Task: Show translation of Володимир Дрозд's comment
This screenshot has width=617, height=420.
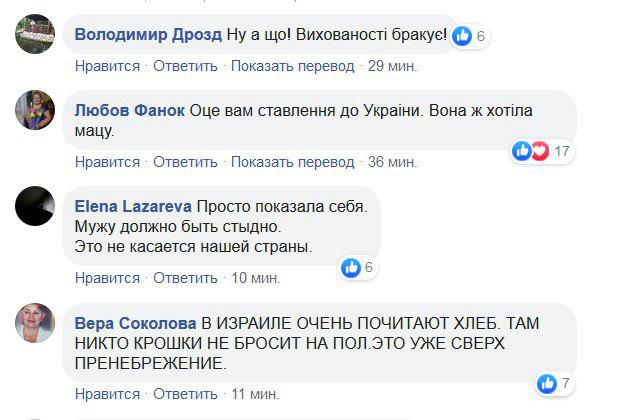Action: click(293, 66)
